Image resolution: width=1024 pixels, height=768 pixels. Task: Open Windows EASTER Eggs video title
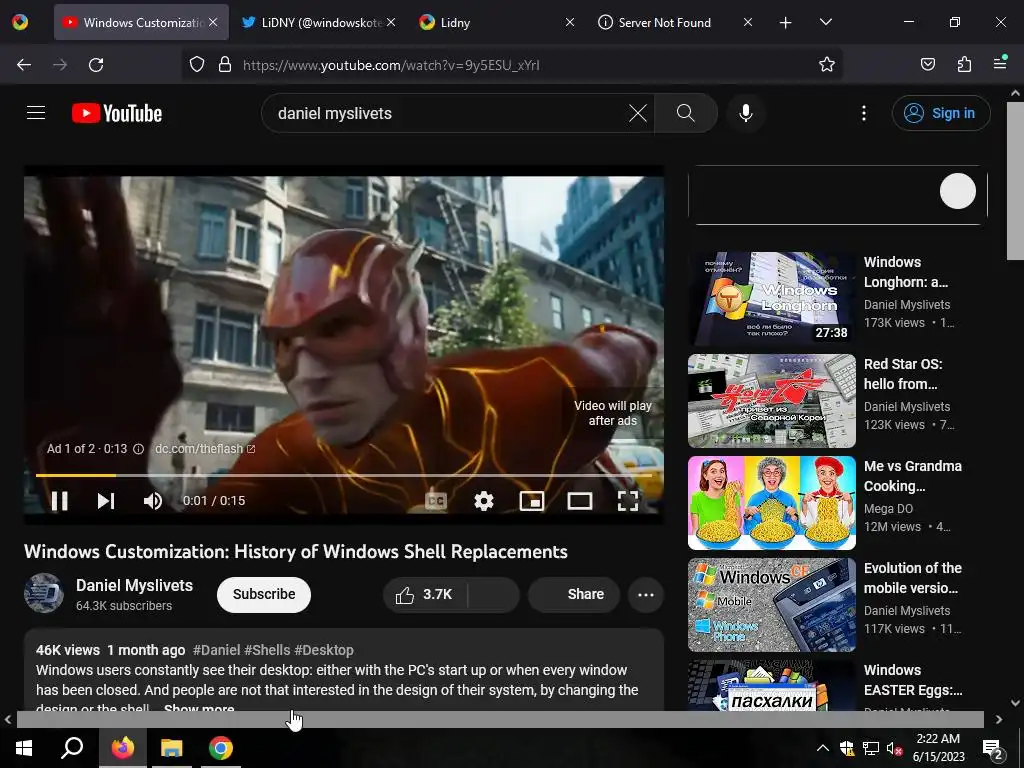(x=912, y=680)
